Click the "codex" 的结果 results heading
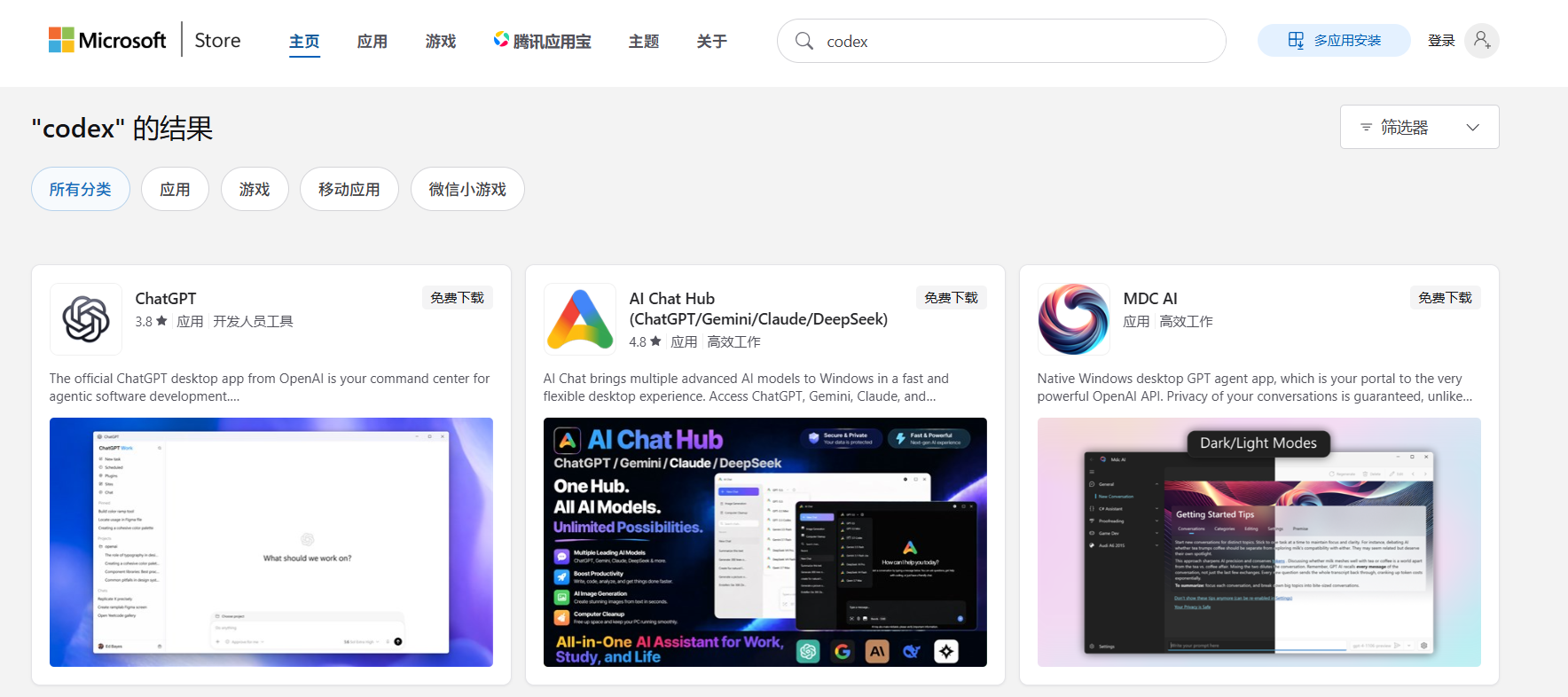1568x697 pixels. click(122, 129)
